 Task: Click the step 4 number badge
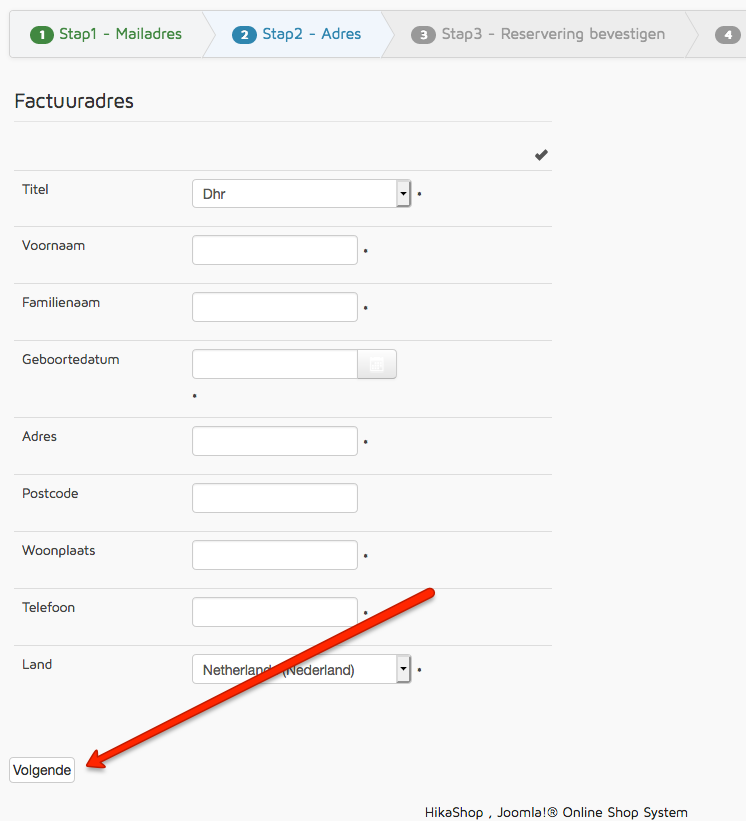coord(727,35)
